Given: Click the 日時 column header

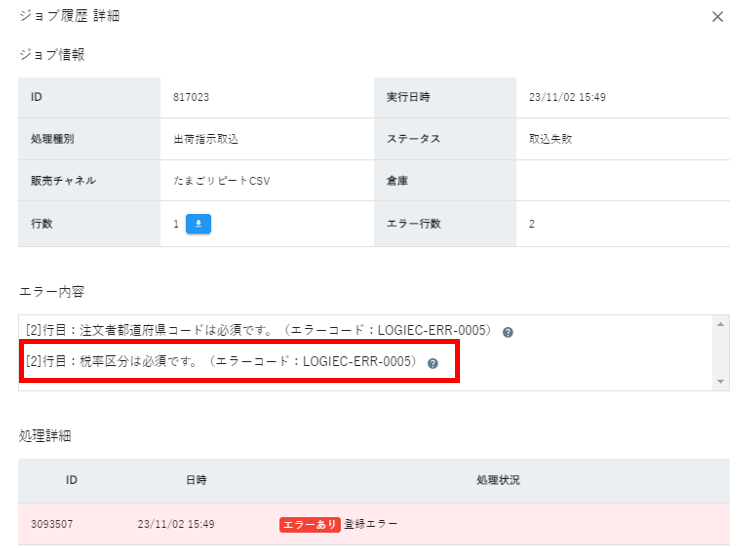Looking at the screenshot, I should click(x=196, y=481).
